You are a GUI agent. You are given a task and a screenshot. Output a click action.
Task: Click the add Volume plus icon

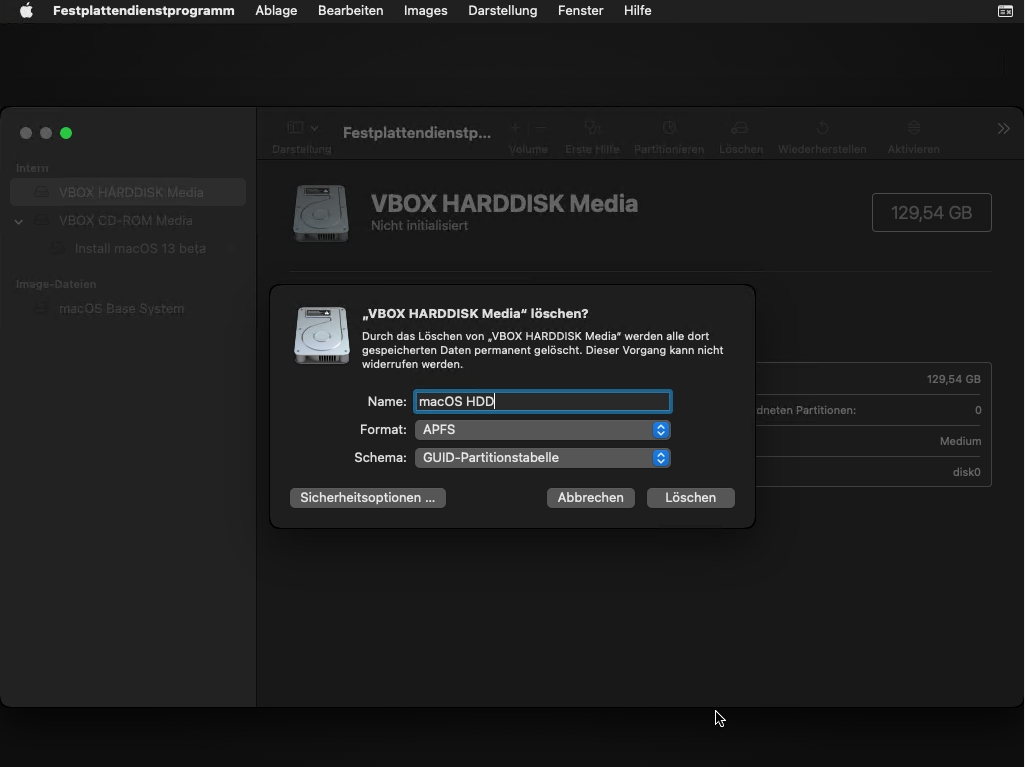click(x=516, y=128)
